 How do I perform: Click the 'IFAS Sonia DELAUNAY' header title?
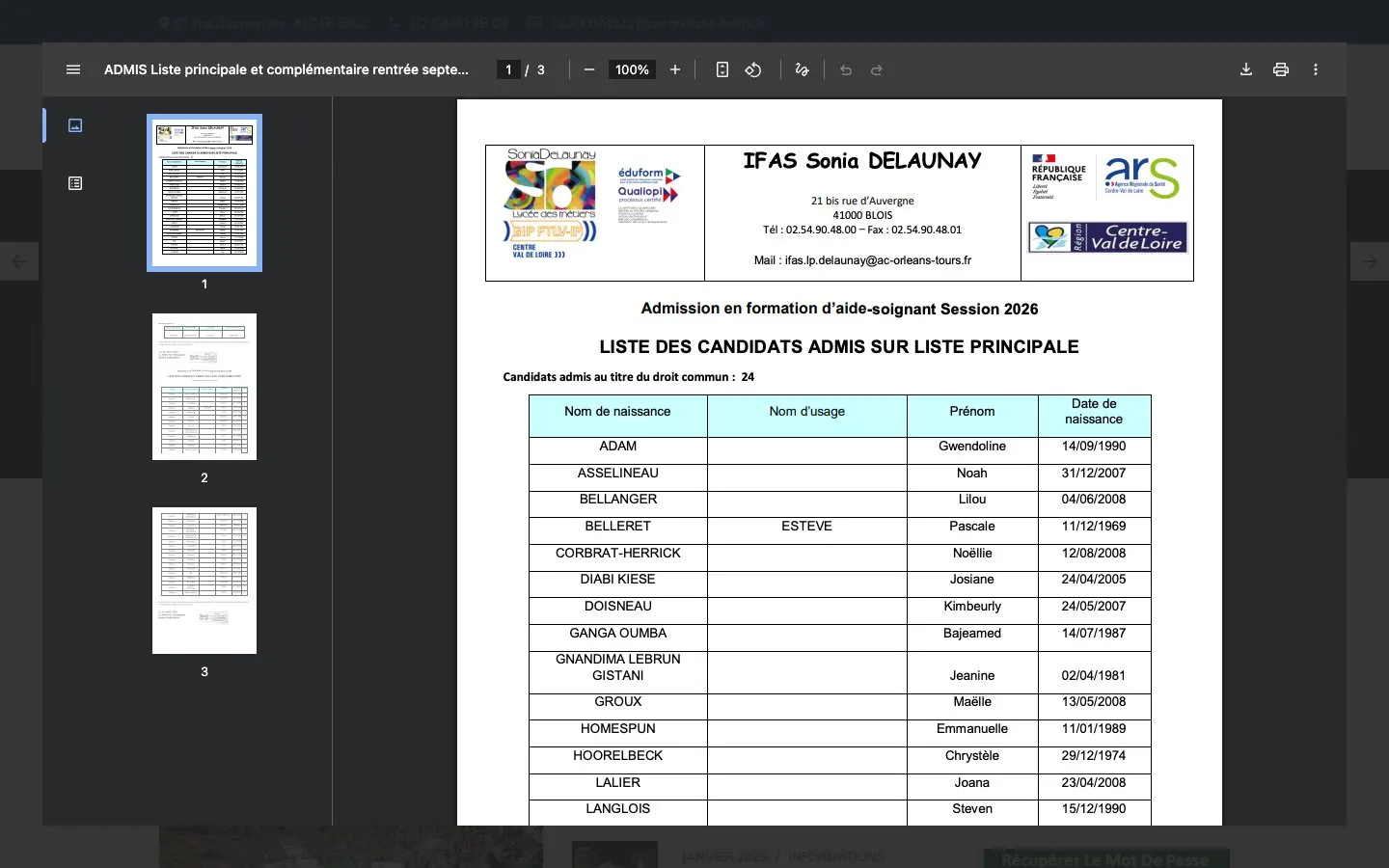(x=862, y=161)
